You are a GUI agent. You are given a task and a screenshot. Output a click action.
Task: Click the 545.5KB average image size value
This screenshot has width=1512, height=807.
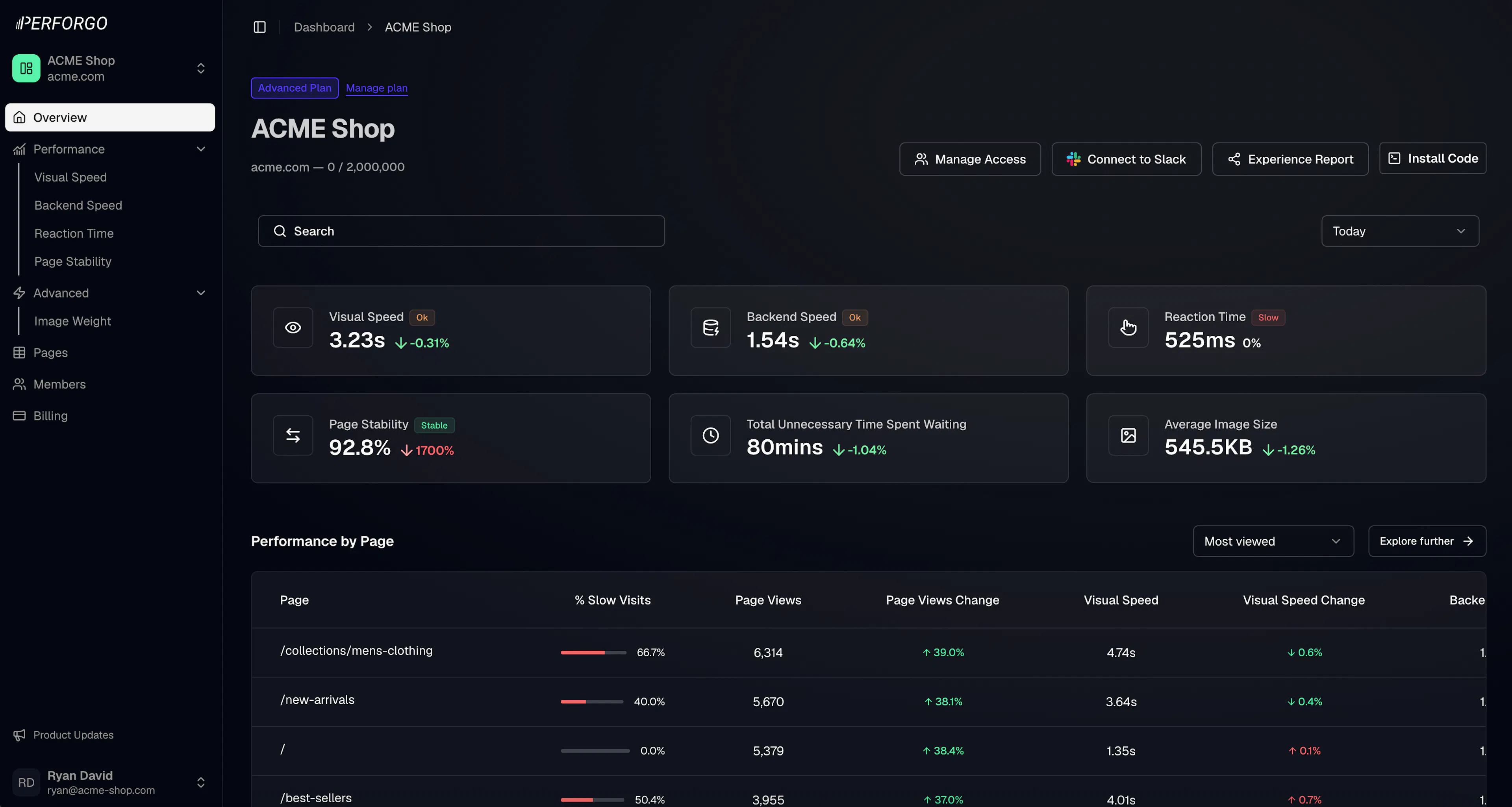[x=1208, y=448]
